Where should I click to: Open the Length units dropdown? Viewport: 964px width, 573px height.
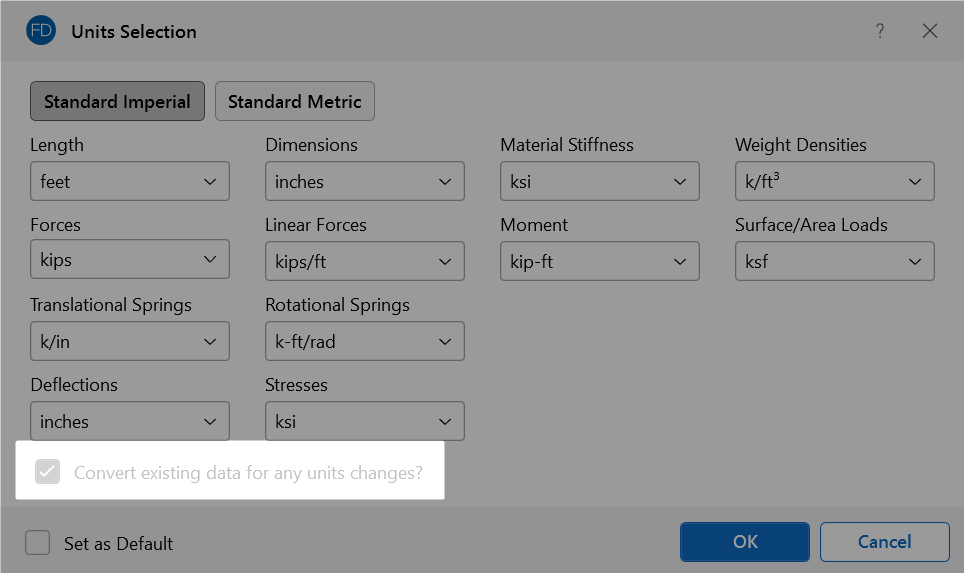[x=129, y=182]
